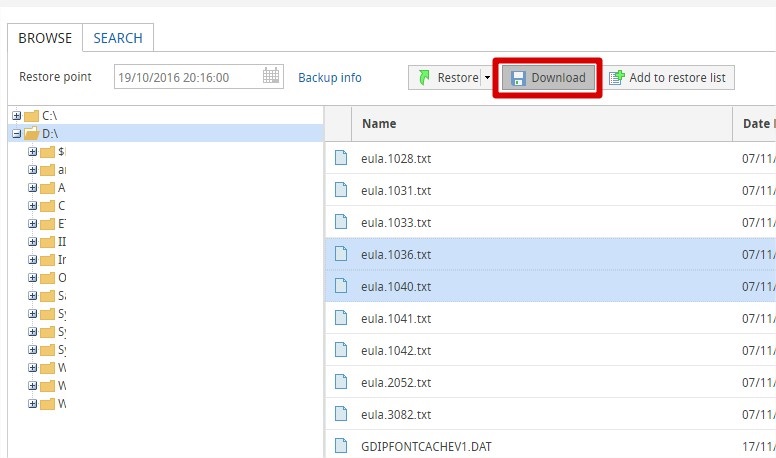Expand the C:\ drive node
The width and height of the screenshot is (776, 458).
pyautogui.click(x=16, y=116)
